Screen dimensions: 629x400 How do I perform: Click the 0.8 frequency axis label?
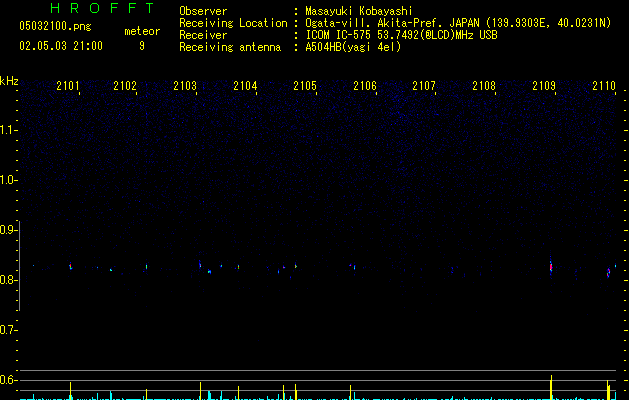click(x=8, y=280)
